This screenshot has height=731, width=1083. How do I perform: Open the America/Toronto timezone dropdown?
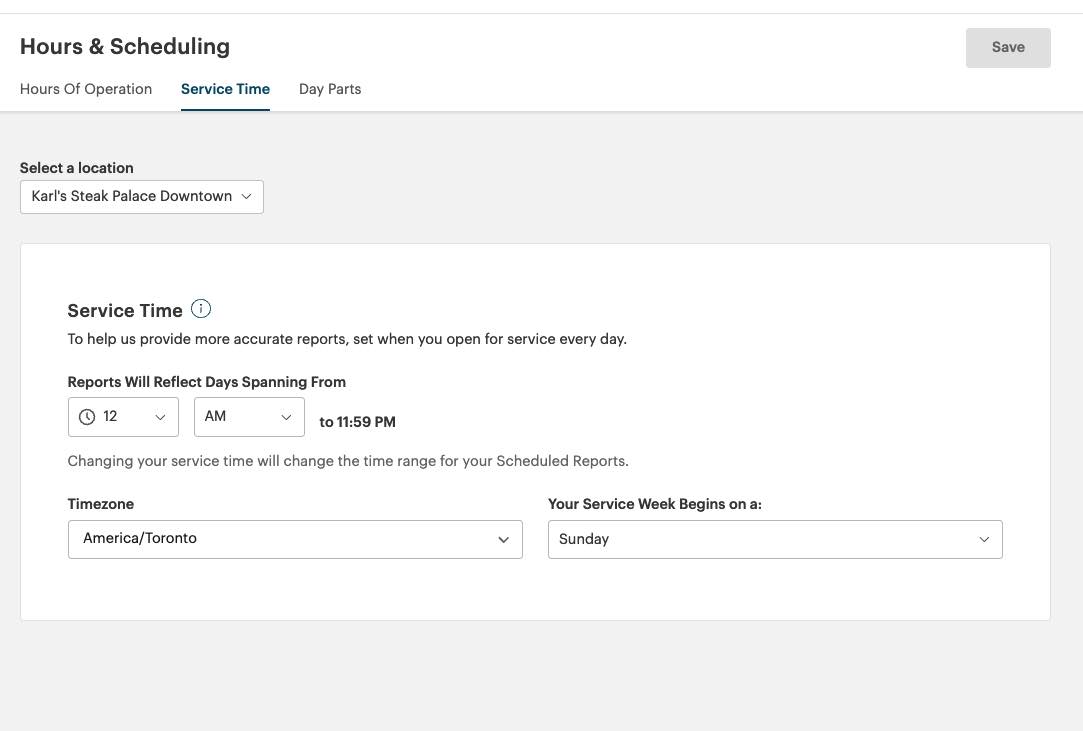click(x=294, y=539)
